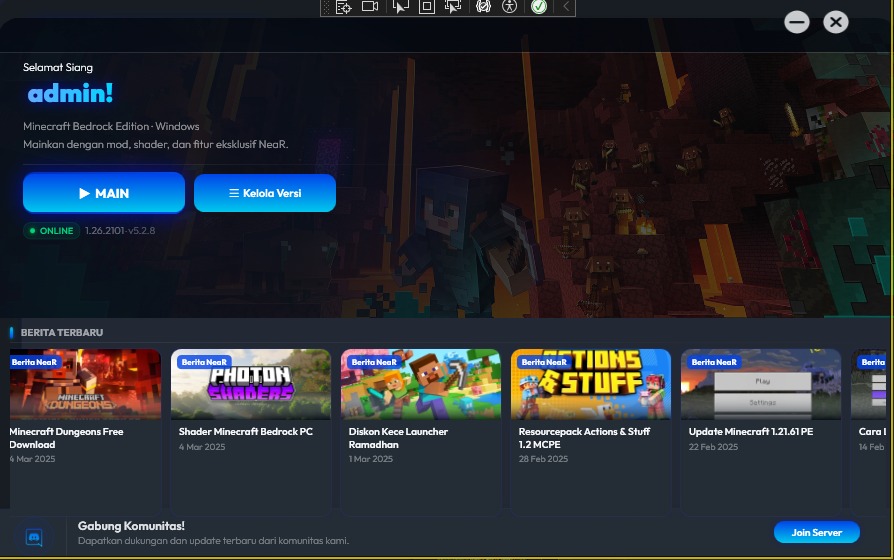Viewport: 894px width, 560px height.
Task: Click the admin! username heading
Action: click(x=70, y=94)
